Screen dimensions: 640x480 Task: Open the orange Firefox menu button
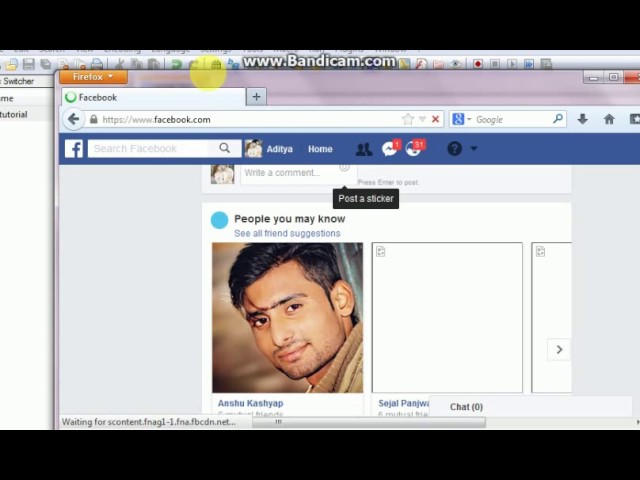93,77
